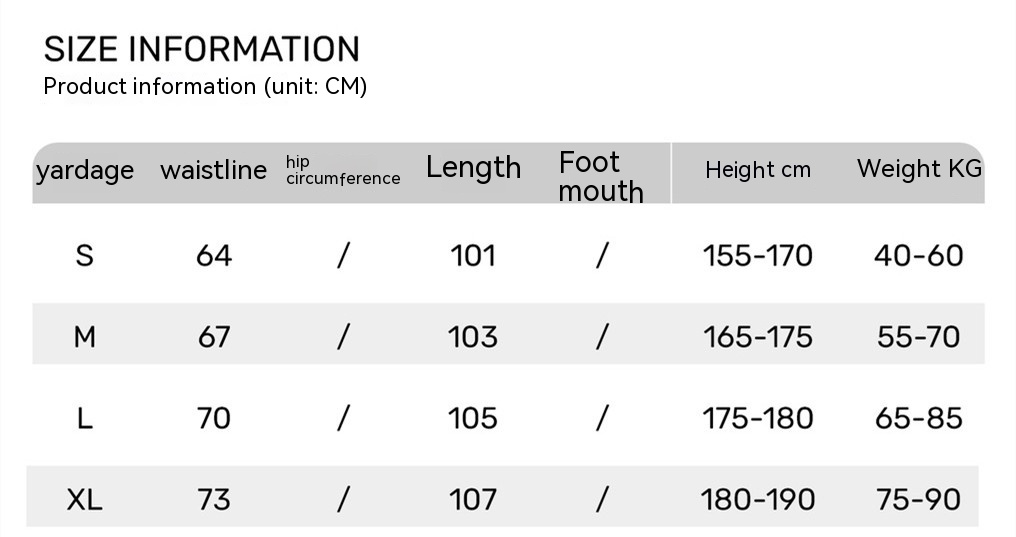Select the S size row label
The image size is (1016, 537).
[85, 256]
